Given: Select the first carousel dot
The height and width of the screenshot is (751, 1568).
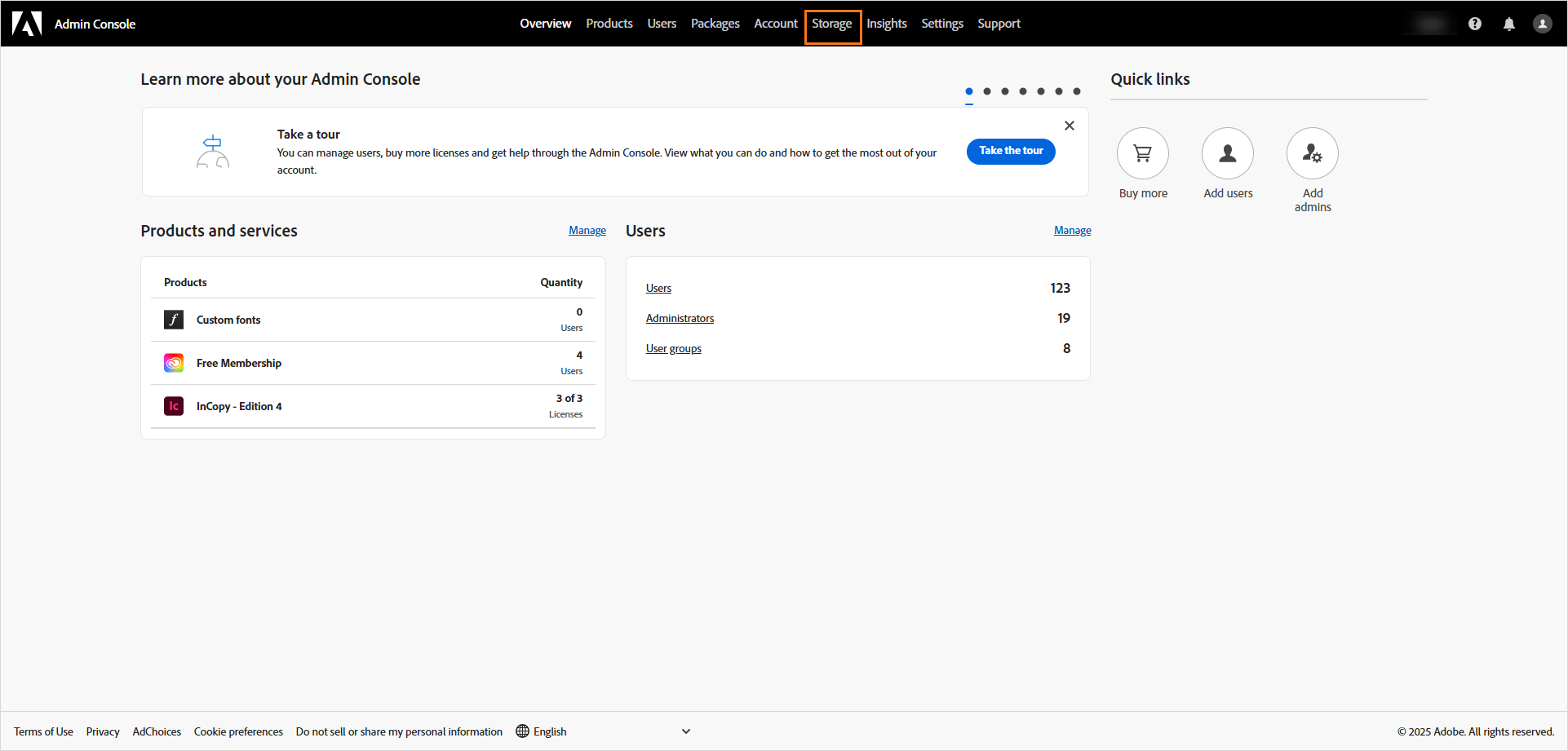Looking at the screenshot, I should pyautogui.click(x=969, y=91).
